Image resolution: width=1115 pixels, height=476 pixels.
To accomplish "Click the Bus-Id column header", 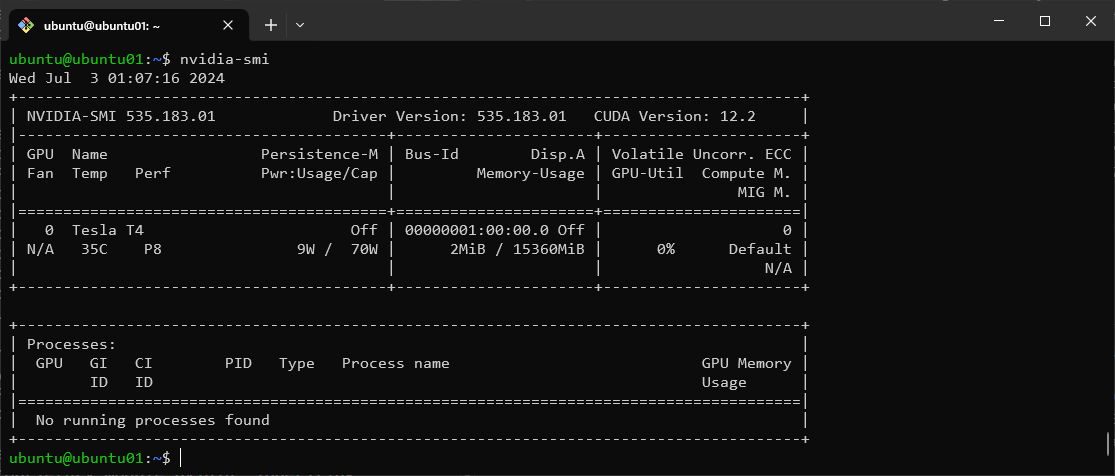I will (432, 154).
